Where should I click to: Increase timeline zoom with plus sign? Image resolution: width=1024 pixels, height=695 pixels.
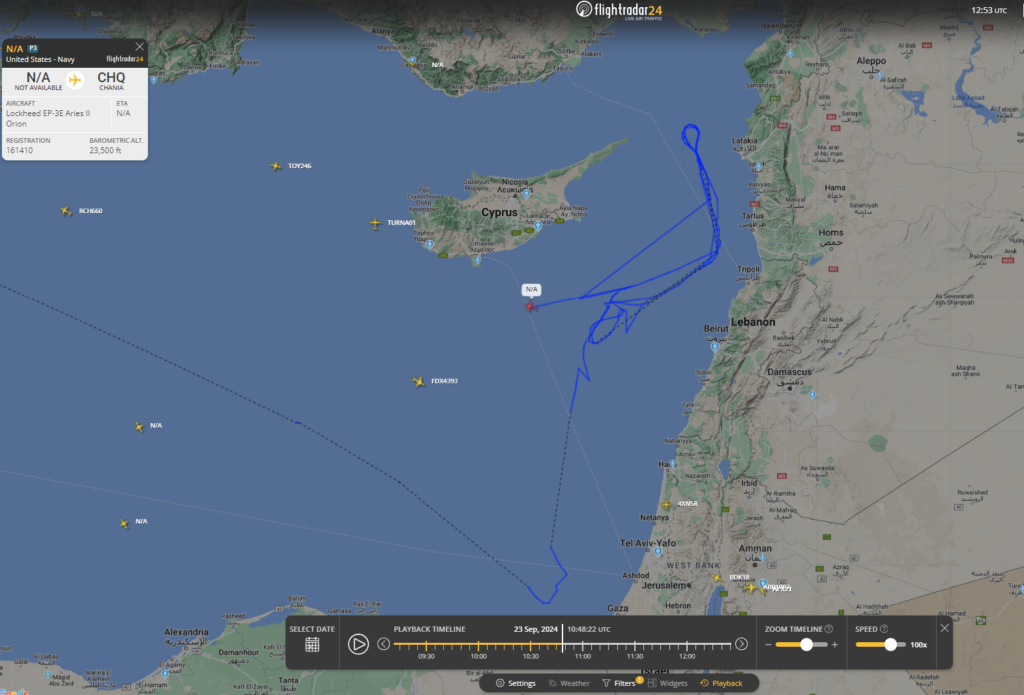835,645
